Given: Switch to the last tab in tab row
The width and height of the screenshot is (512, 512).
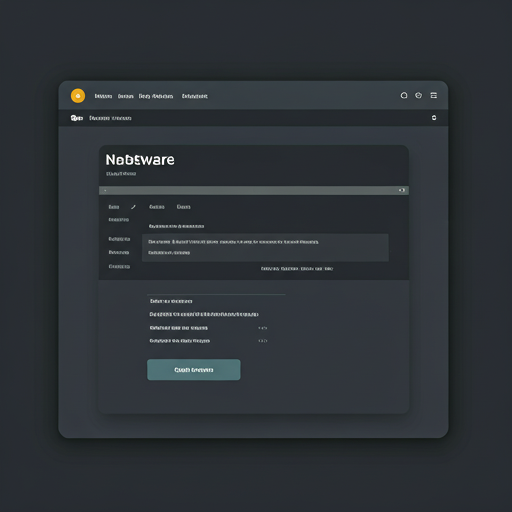Looking at the screenshot, I should pyautogui.click(x=184, y=207).
